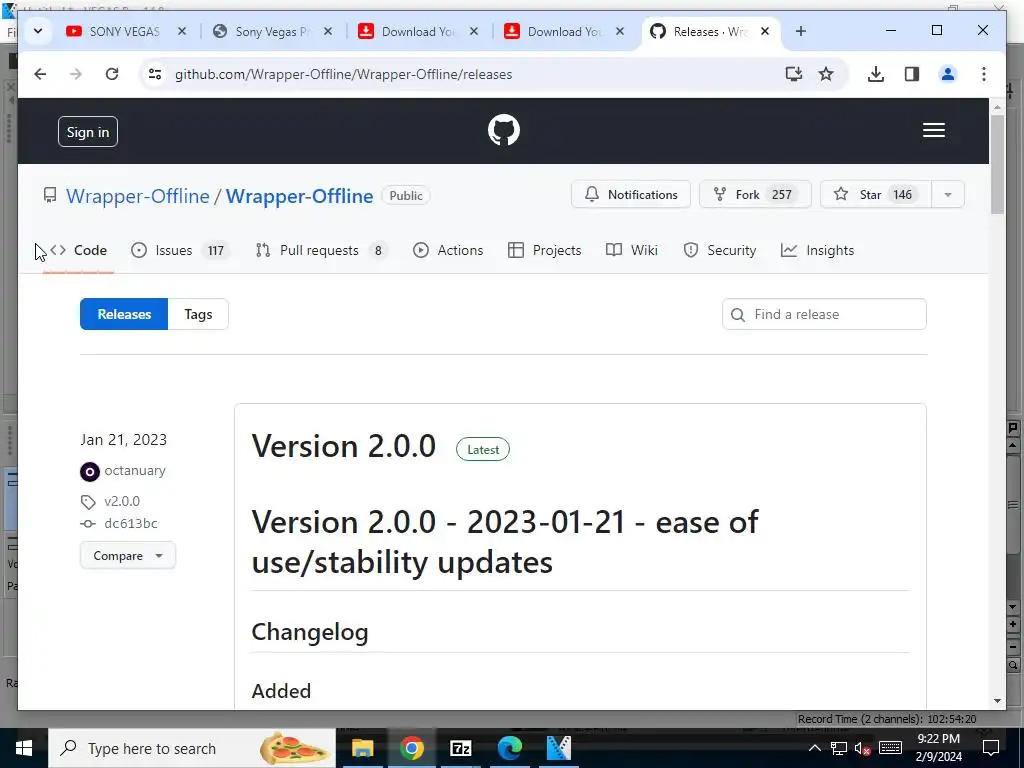Open Microsoft Edge from the taskbar
This screenshot has width=1024, height=768.
(x=509, y=748)
